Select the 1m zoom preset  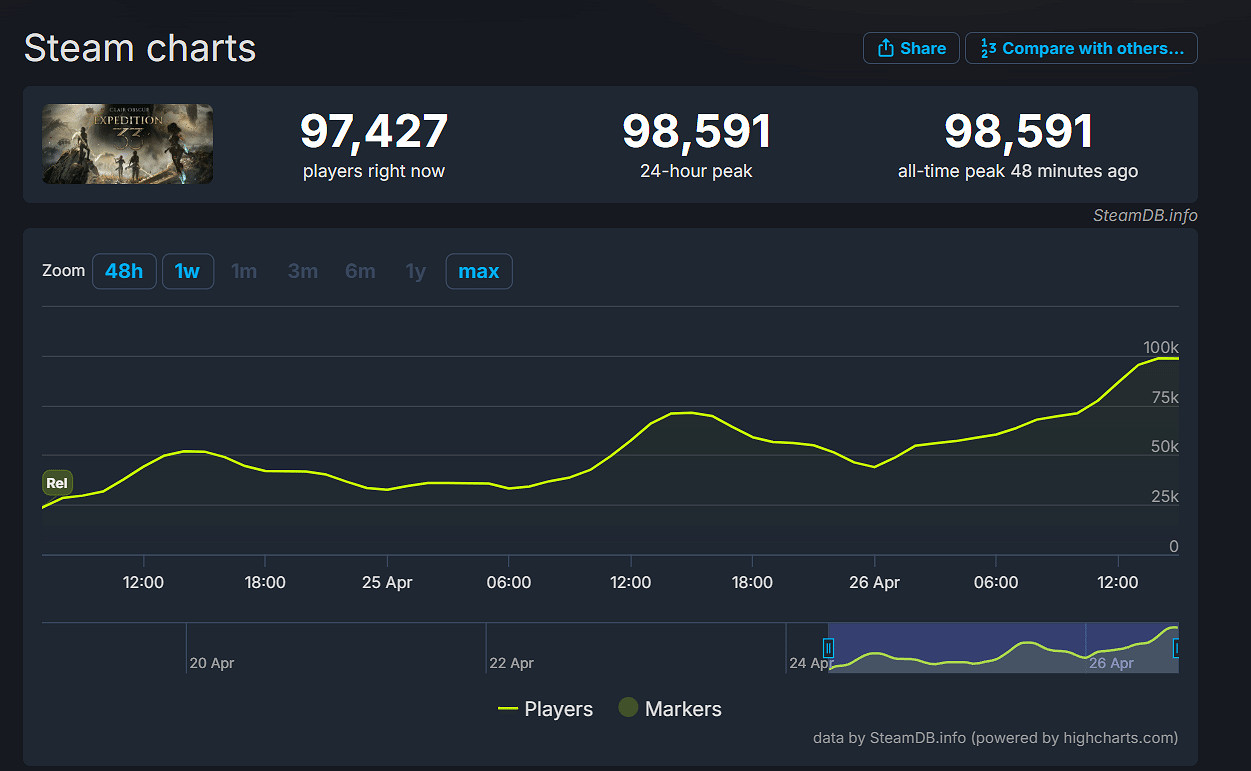244,270
